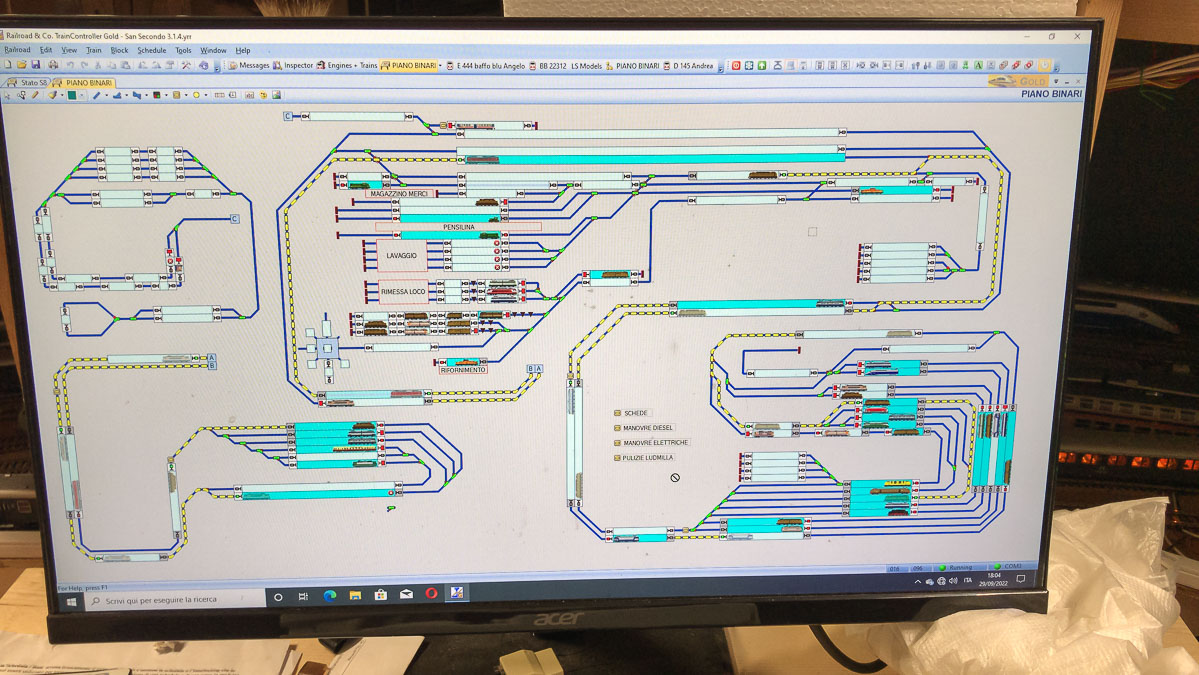Open the Engines + Trains window
Image resolution: width=1199 pixels, height=675 pixels.
point(347,66)
